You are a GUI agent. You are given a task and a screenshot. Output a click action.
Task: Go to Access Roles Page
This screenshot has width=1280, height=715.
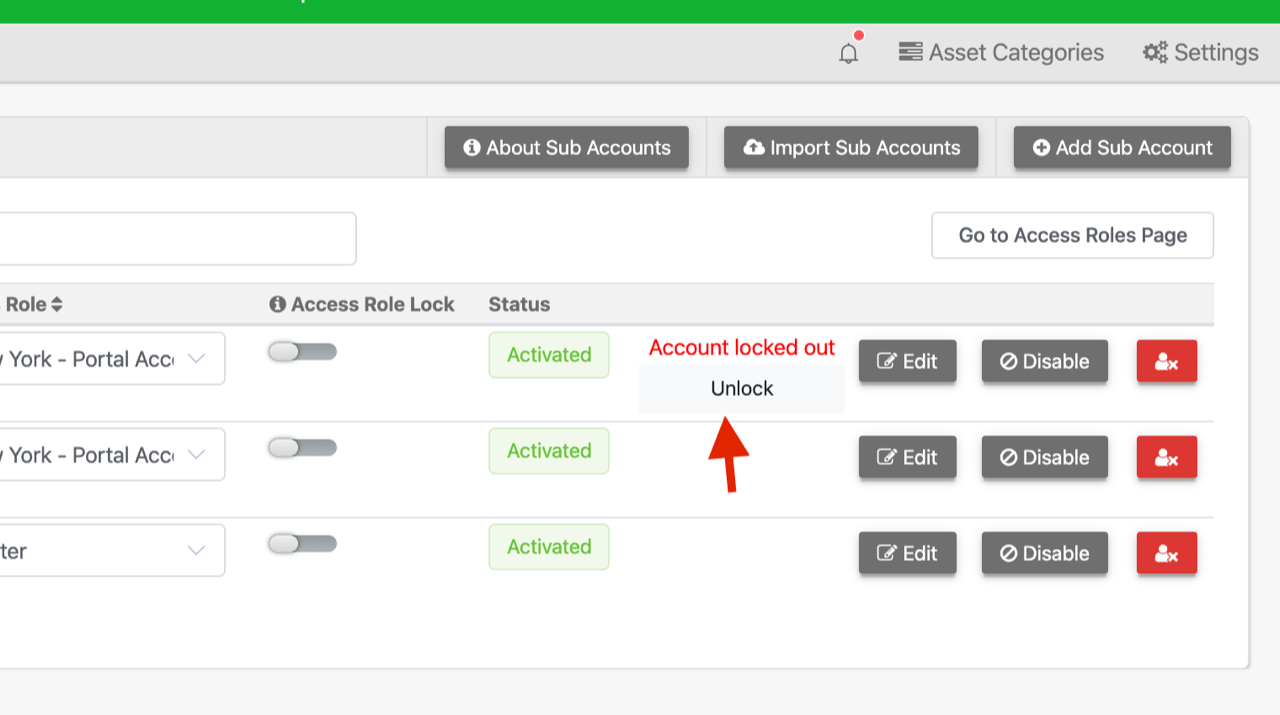(x=1072, y=235)
